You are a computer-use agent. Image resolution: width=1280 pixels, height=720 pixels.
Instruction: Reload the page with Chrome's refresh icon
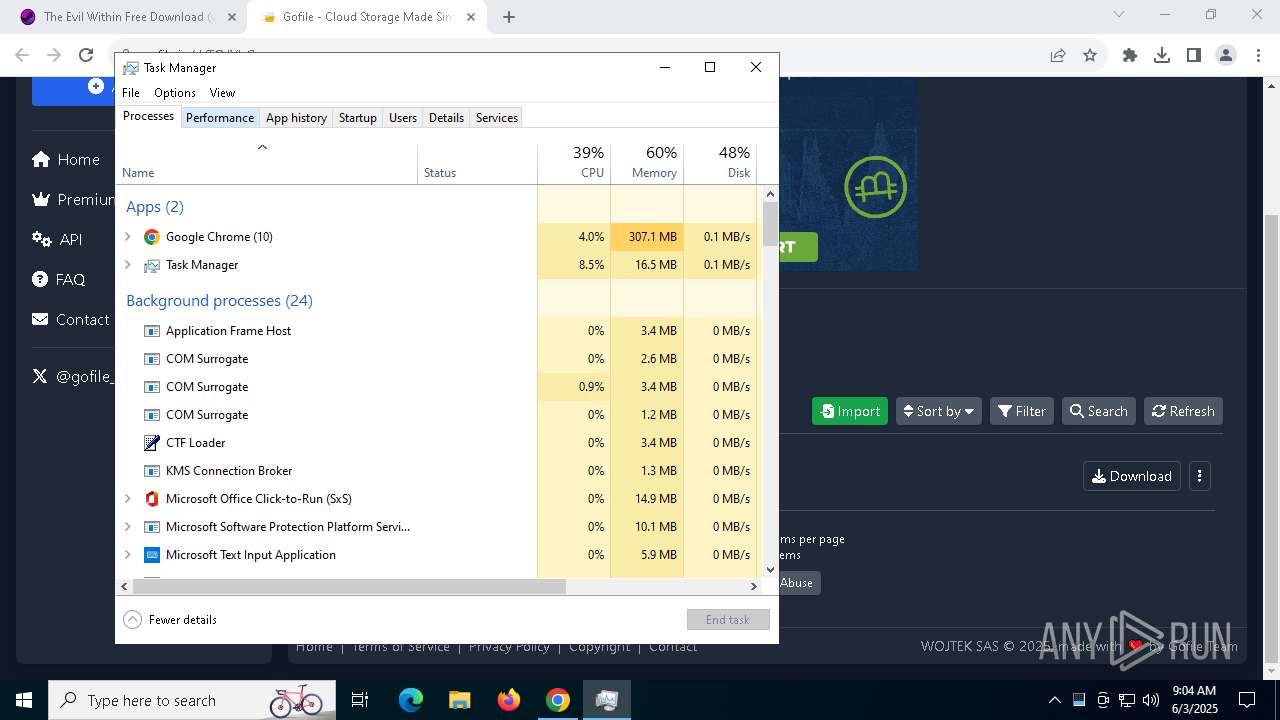86,55
